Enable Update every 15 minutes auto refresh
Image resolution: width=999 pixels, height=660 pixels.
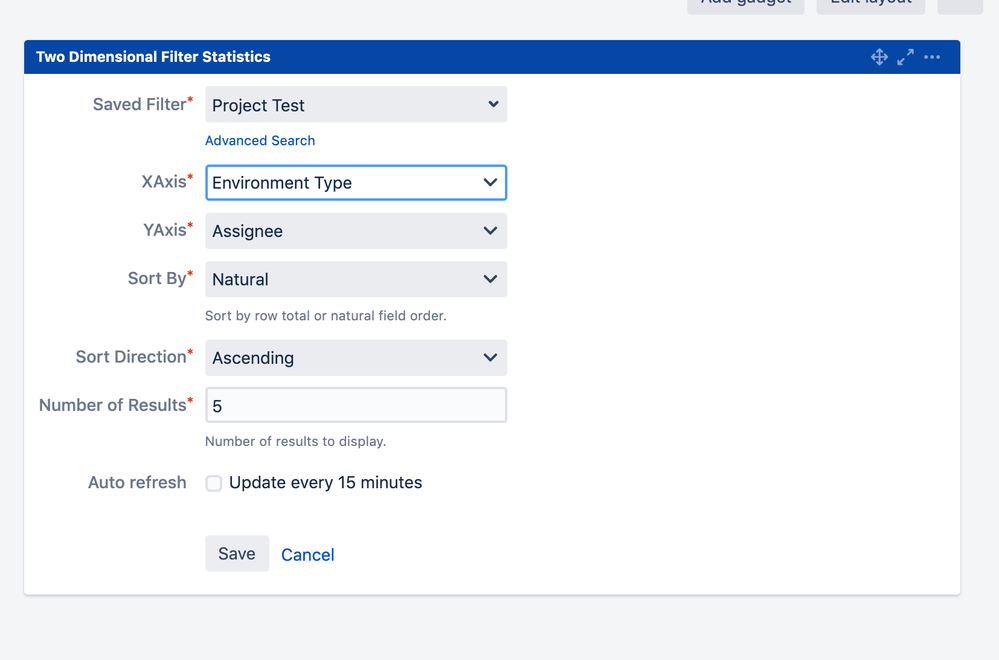click(214, 483)
